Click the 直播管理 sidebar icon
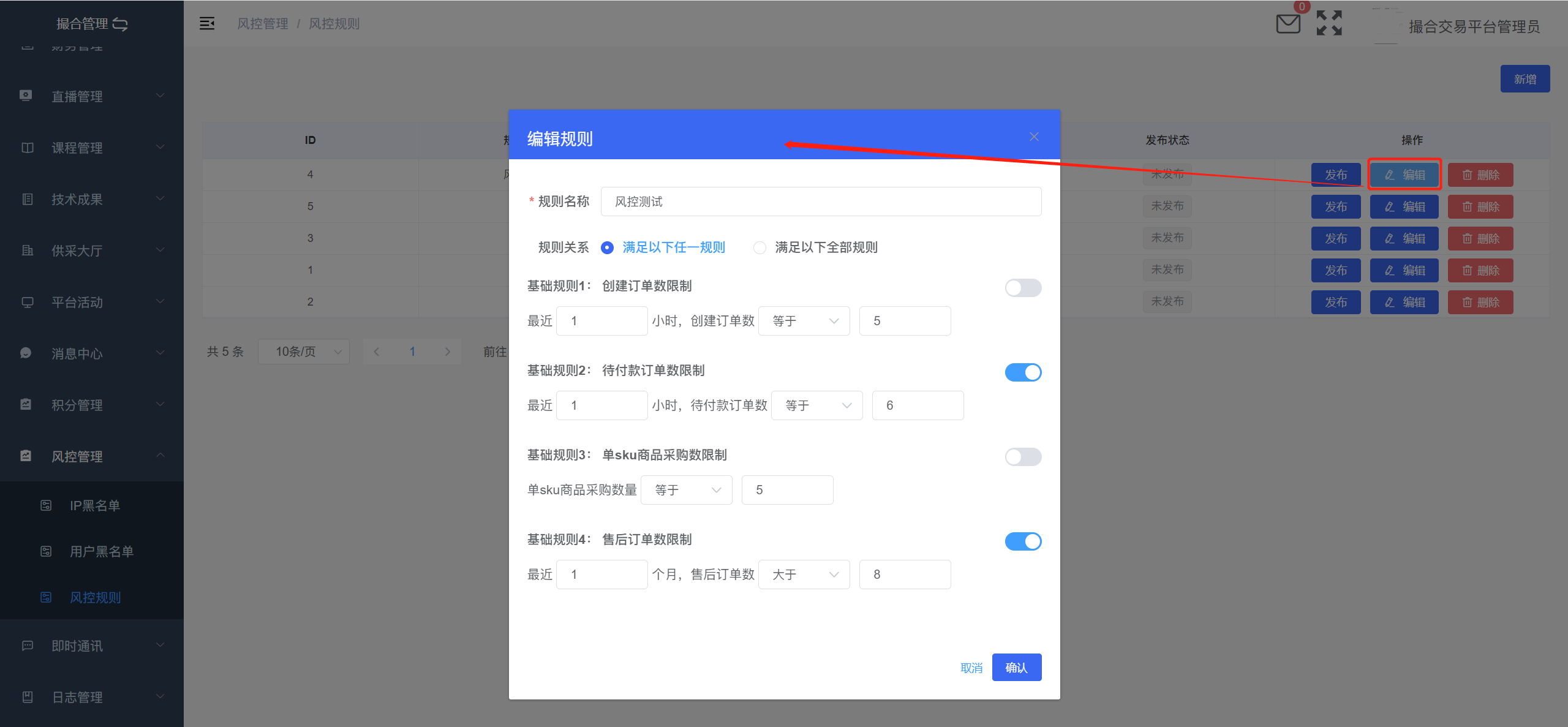The image size is (1568, 727). [26, 96]
